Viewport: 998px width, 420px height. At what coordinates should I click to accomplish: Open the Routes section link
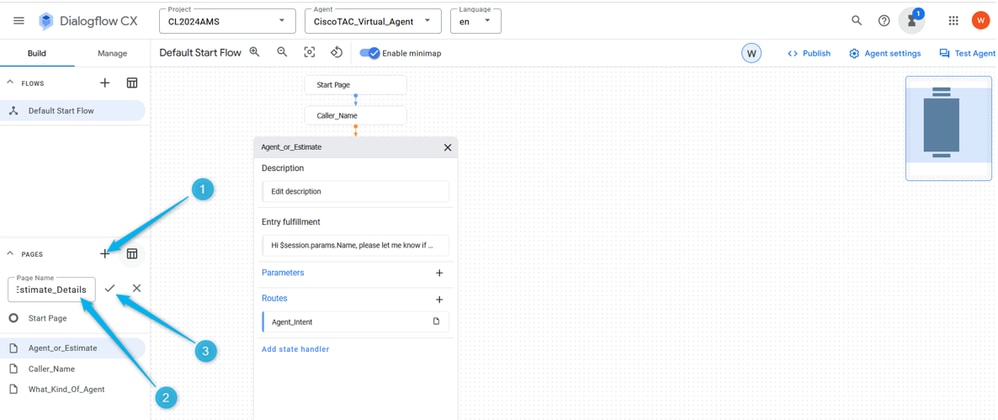(x=274, y=298)
